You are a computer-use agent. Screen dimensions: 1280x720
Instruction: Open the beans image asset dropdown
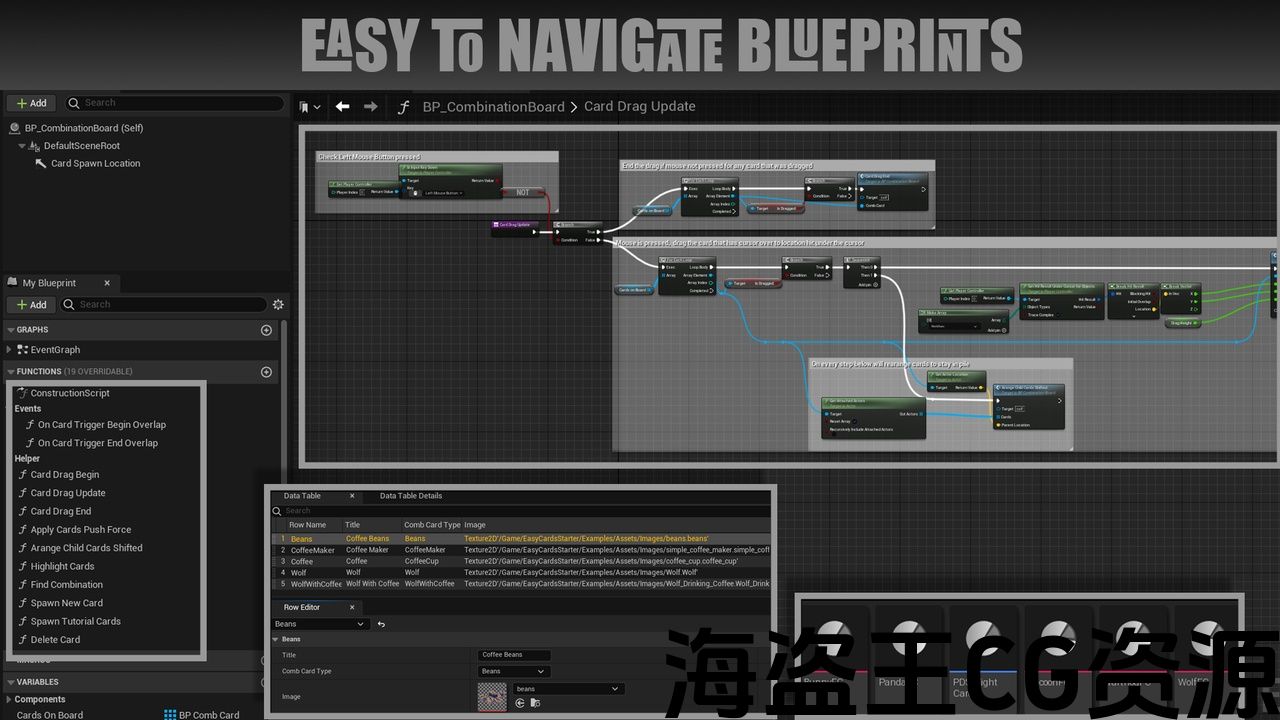tap(568, 689)
